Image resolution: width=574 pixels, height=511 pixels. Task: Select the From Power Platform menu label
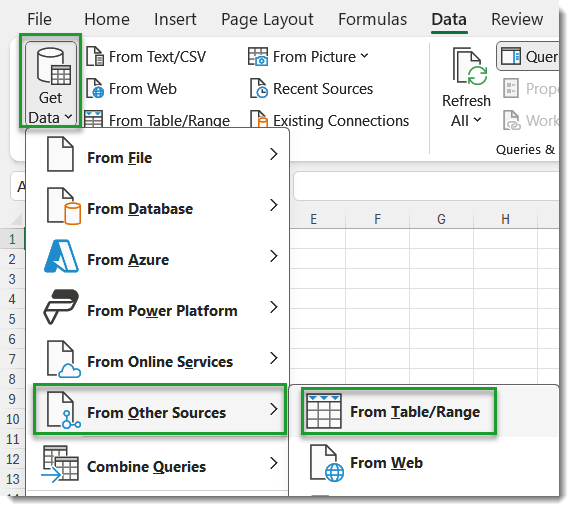[x=162, y=311]
